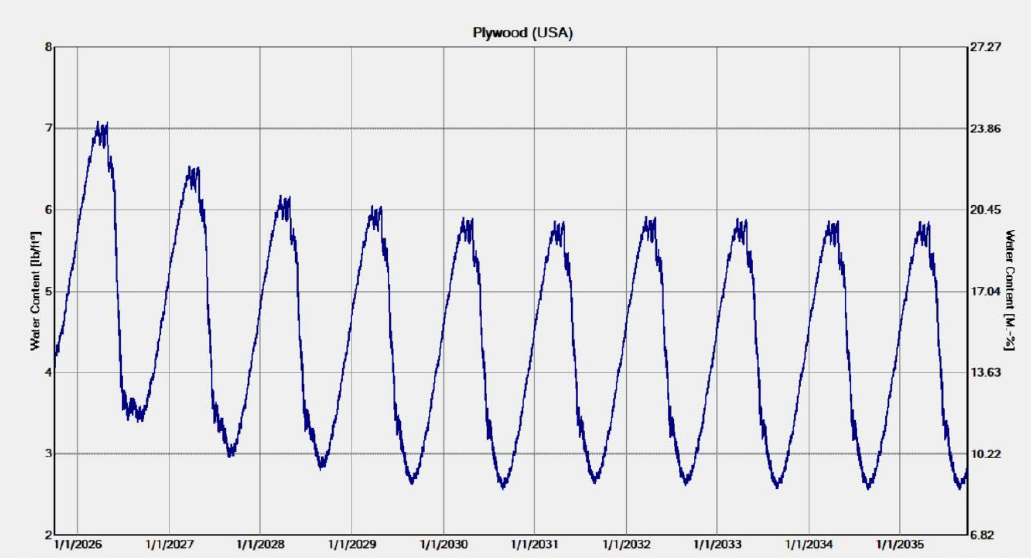Click the 8 tick on the left axis
Image resolution: width=1031 pixels, height=558 pixels.
(x=47, y=47)
